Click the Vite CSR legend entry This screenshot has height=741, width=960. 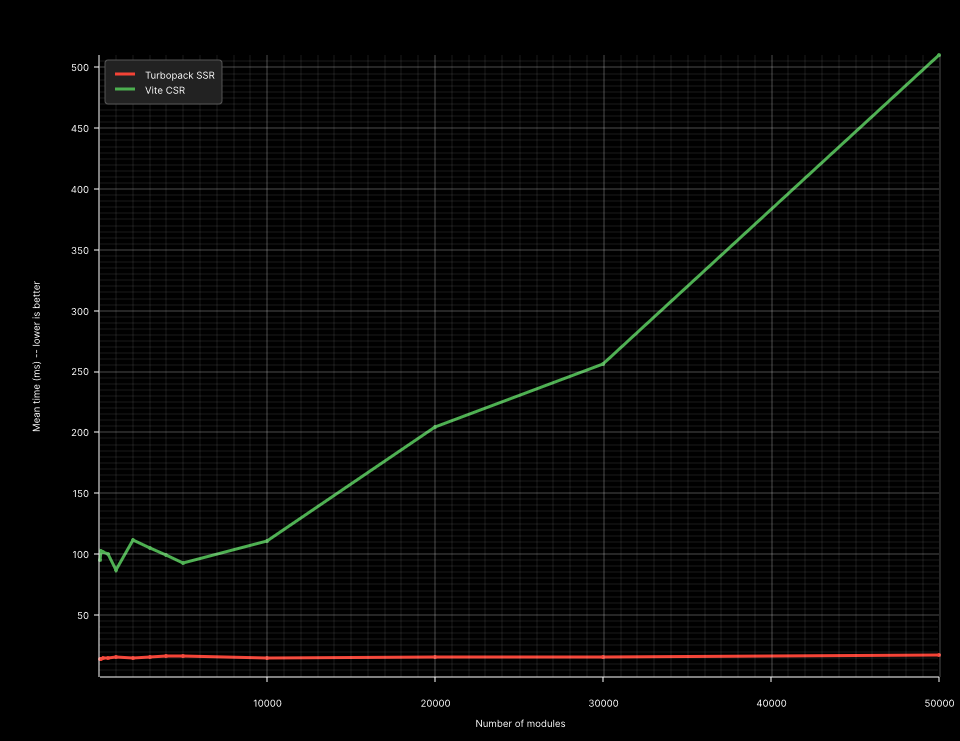click(x=150, y=90)
